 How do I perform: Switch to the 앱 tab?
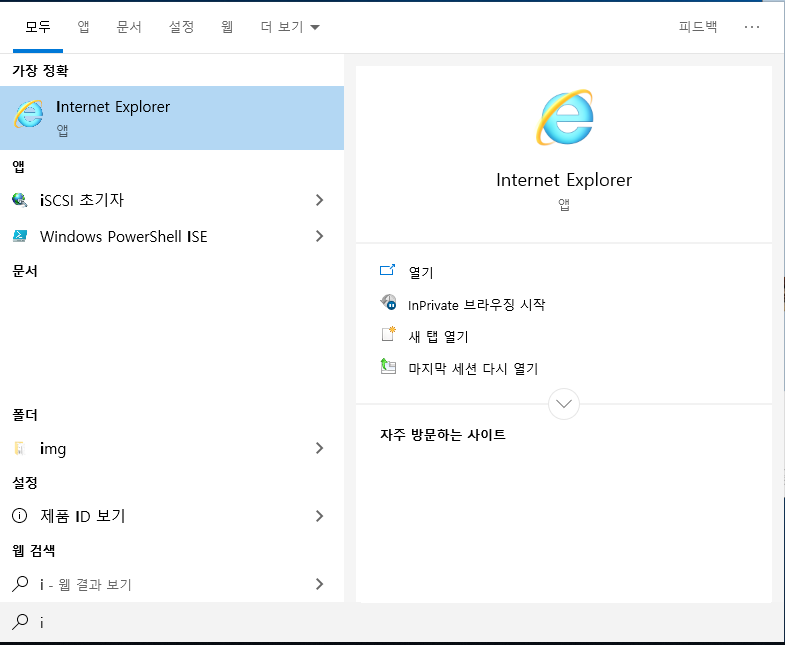click(x=83, y=27)
